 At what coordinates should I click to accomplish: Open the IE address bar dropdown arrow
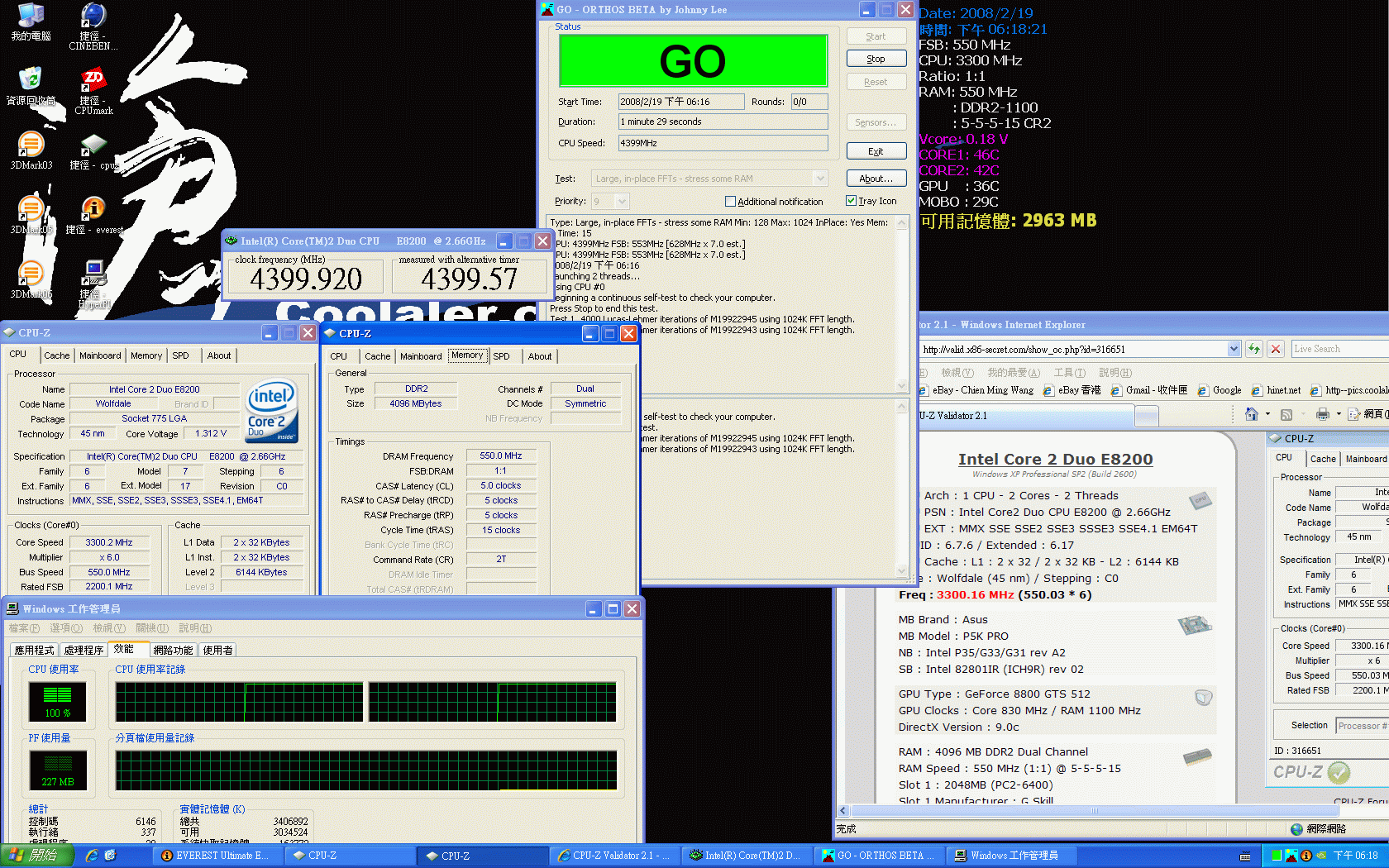(x=1234, y=349)
